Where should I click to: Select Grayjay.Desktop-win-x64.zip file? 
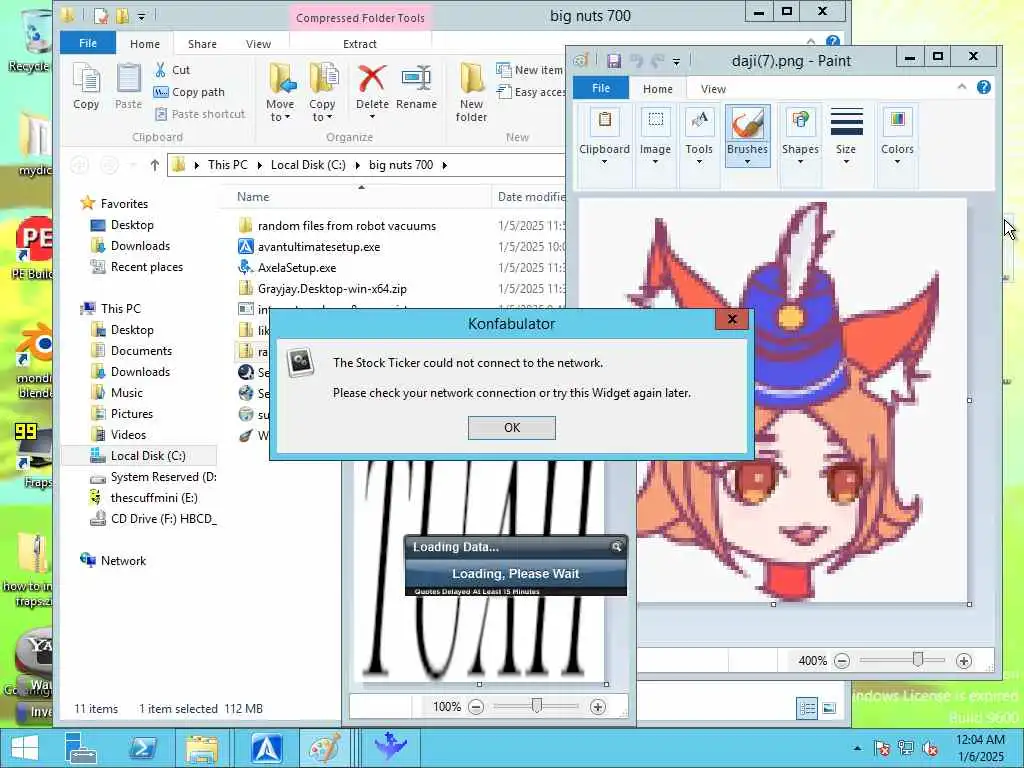(332, 289)
